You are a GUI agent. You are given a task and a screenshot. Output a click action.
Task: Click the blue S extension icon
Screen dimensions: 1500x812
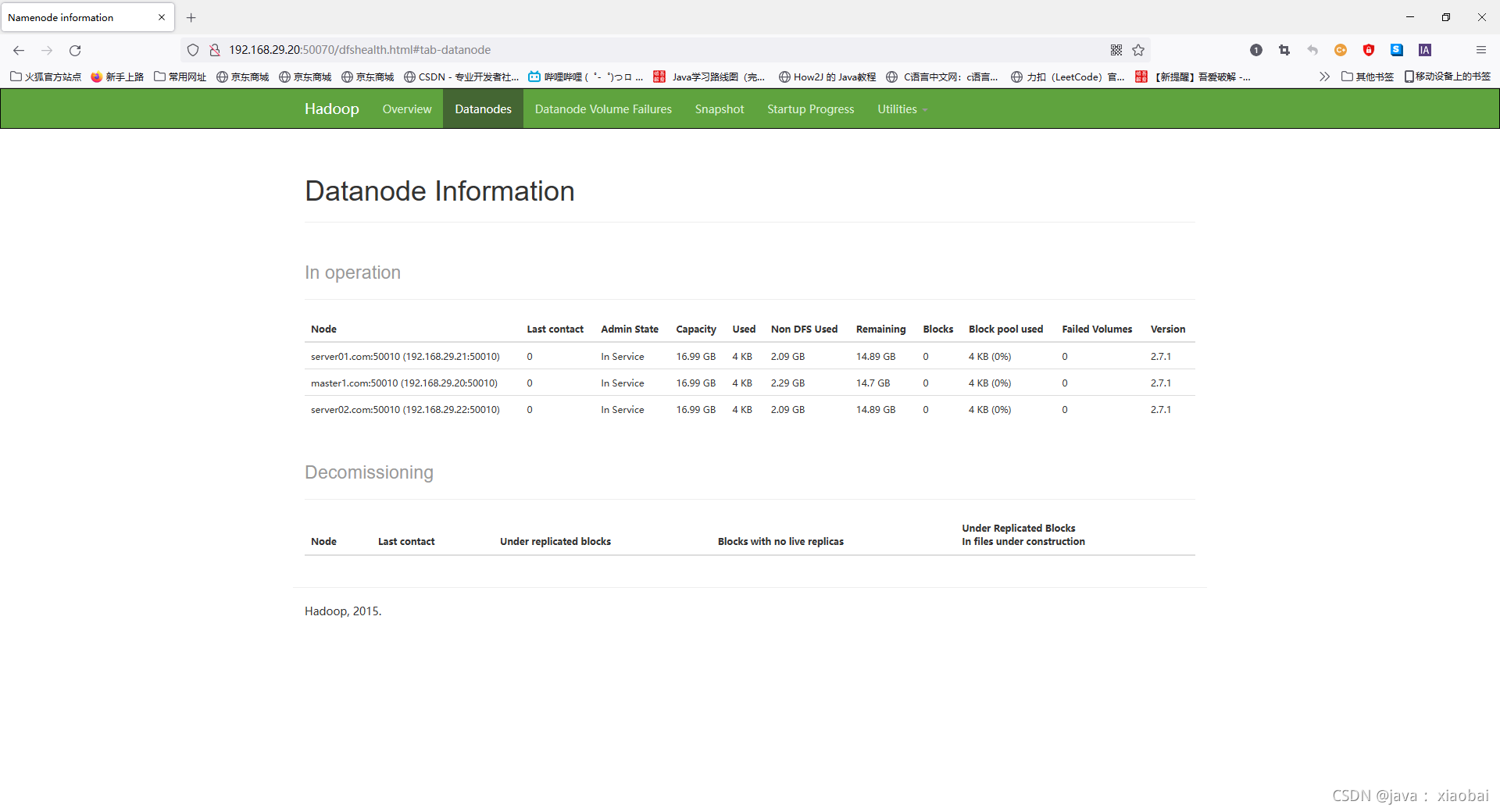[1397, 50]
